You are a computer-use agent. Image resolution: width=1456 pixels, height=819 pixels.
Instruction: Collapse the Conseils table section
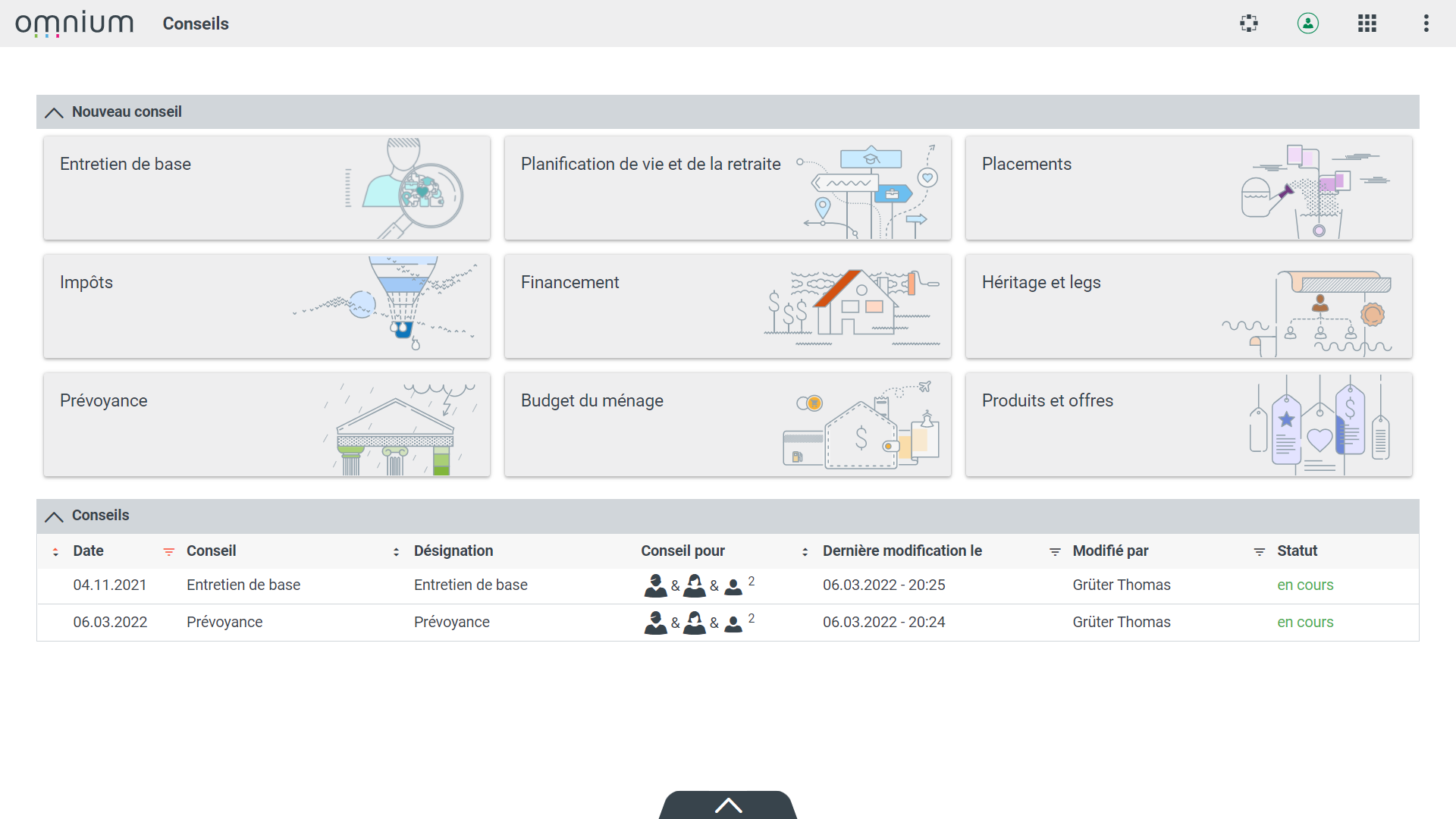[54, 516]
